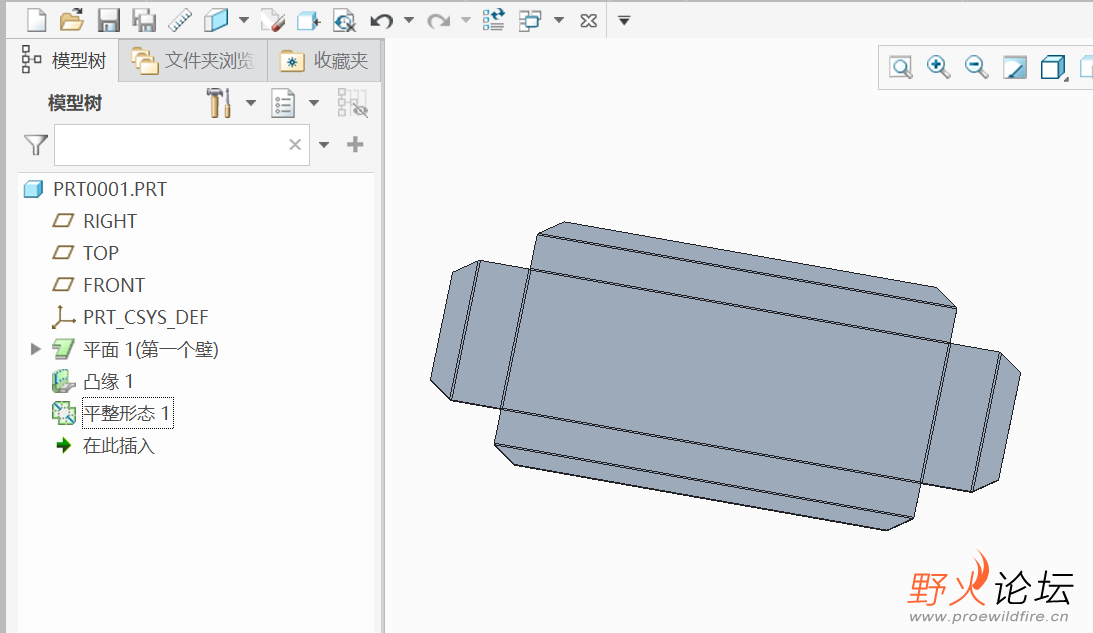Close the current window with the X icon
The image size is (1093, 633).
(588, 21)
